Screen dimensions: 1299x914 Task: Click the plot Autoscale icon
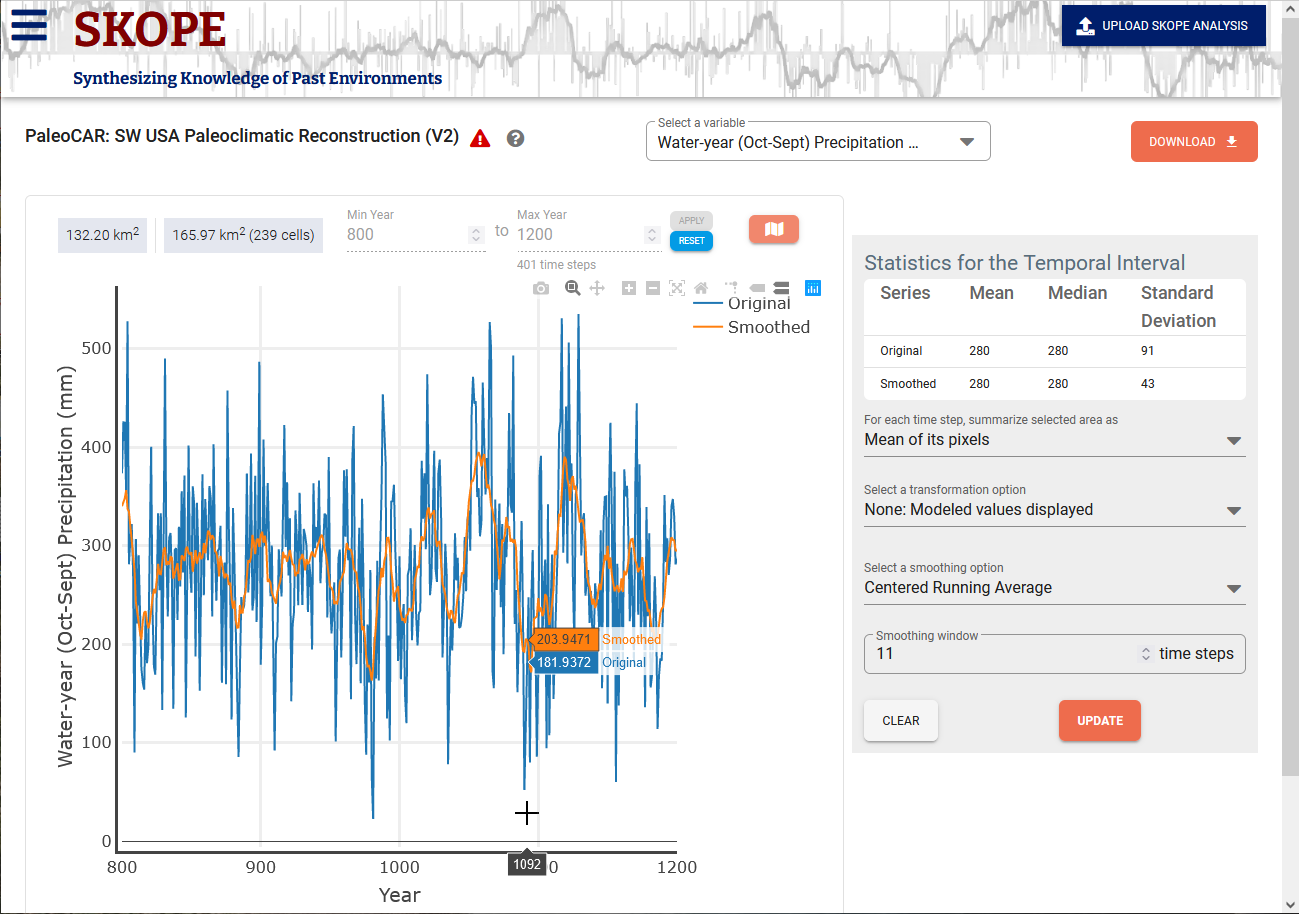click(x=677, y=288)
